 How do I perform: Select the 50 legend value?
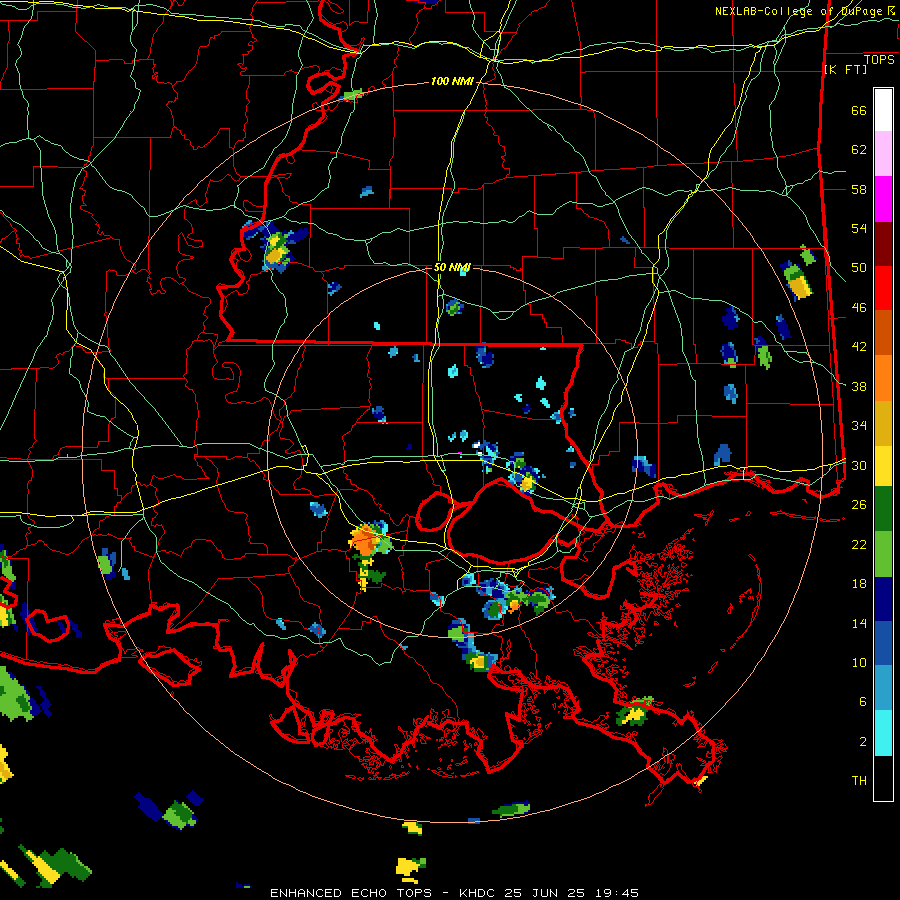coord(859,268)
